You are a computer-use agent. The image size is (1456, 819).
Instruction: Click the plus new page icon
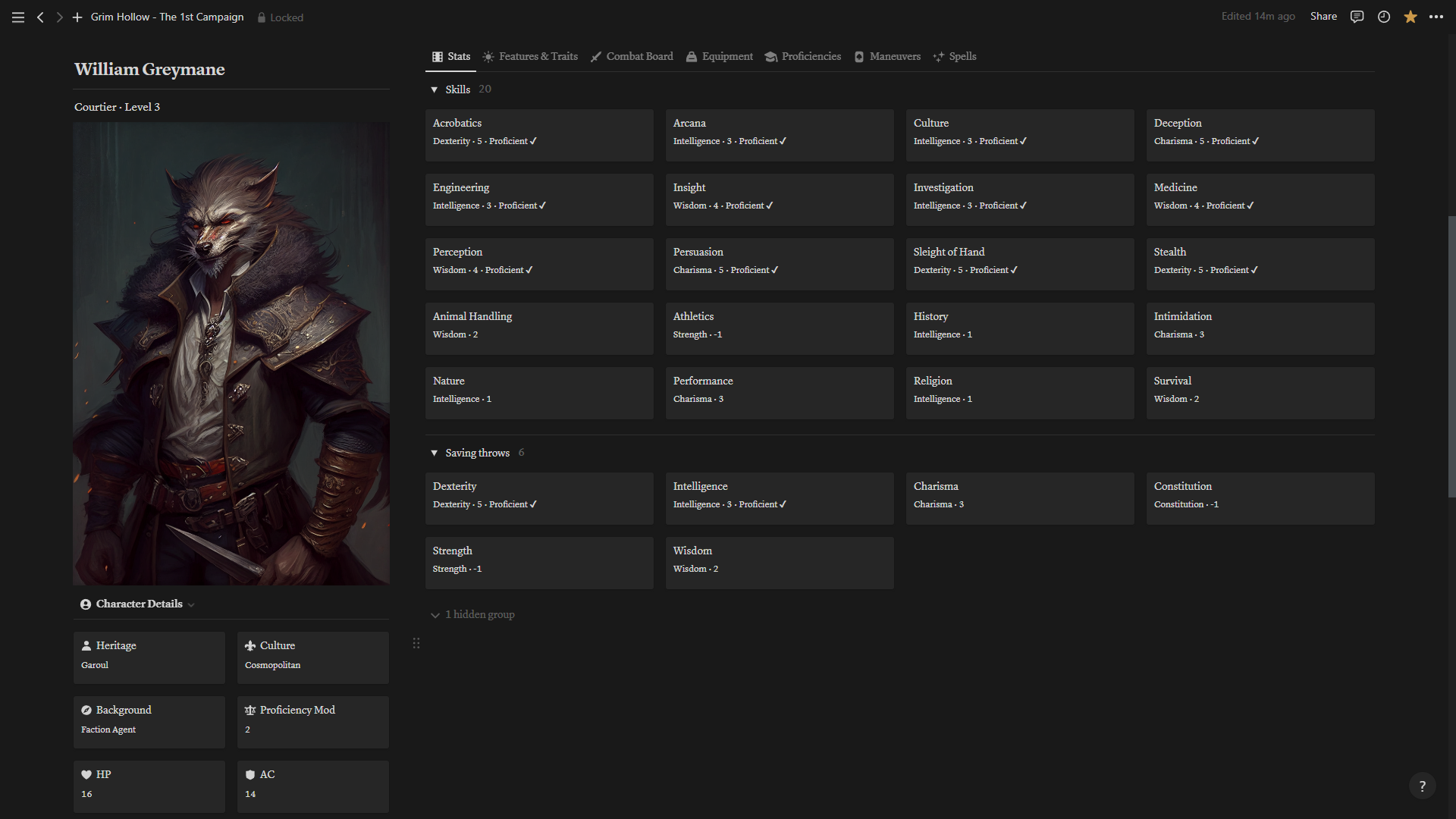coord(77,17)
